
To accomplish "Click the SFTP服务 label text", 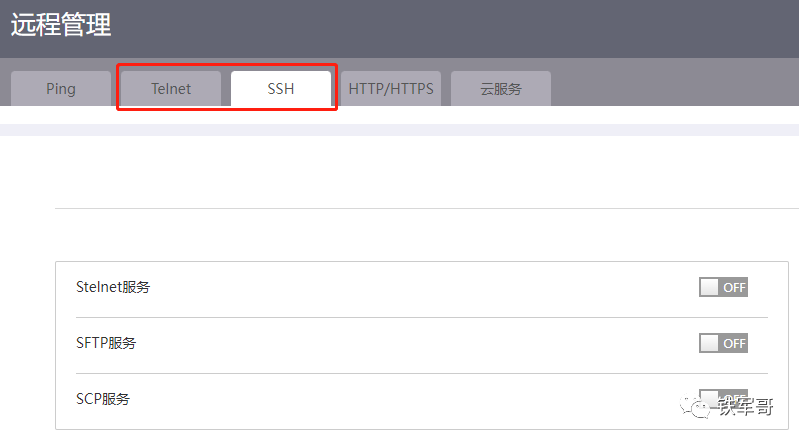I will tap(106, 343).
